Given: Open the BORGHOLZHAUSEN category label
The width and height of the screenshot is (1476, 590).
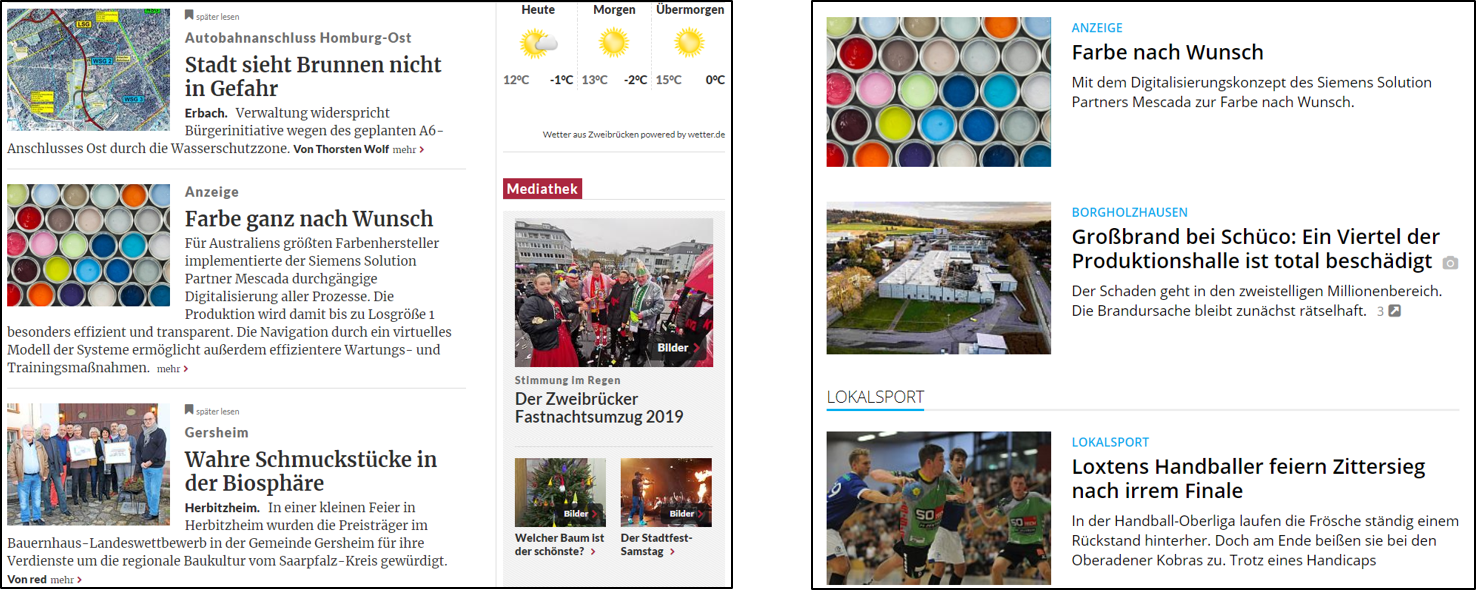Looking at the screenshot, I should coord(1130,213).
